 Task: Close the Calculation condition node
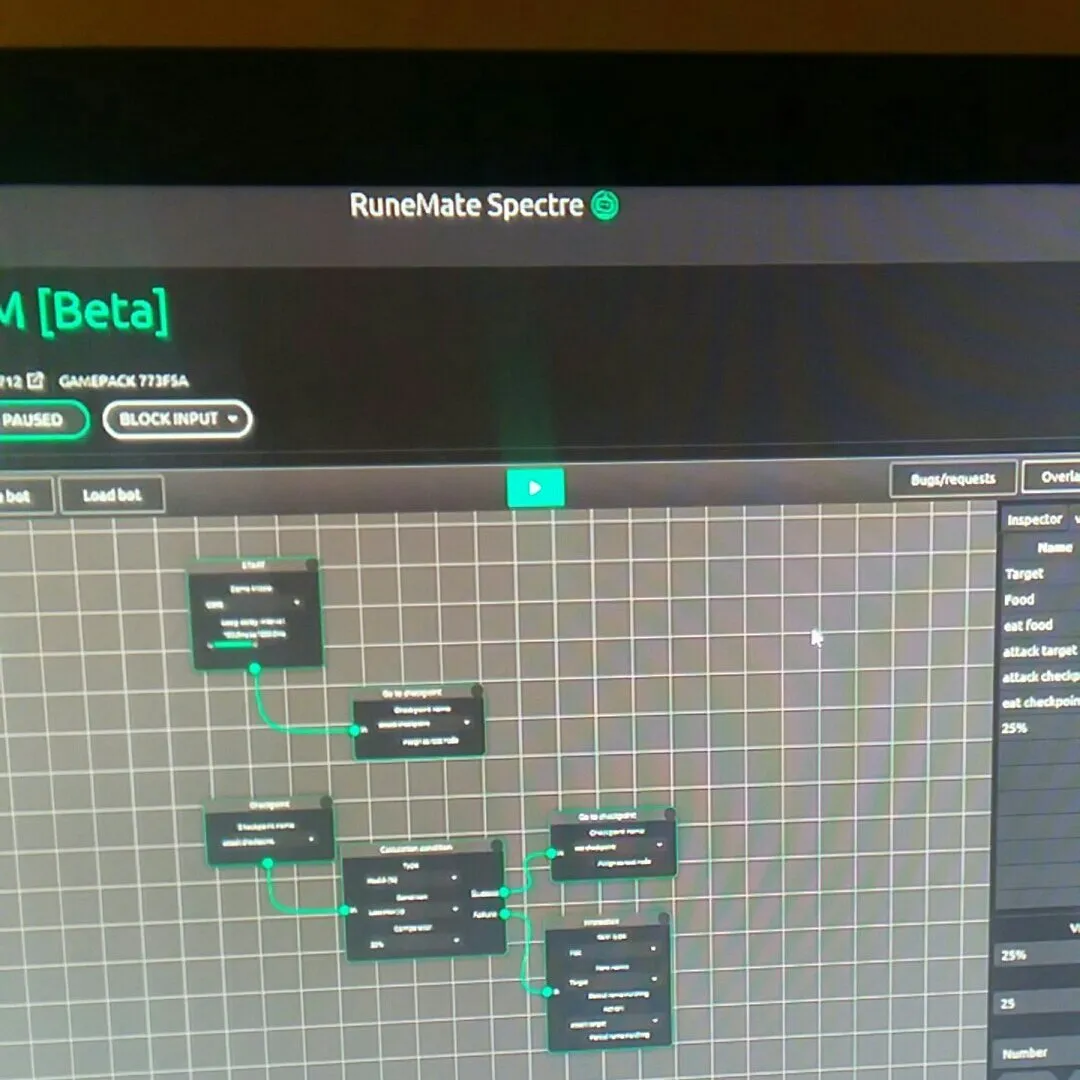pyautogui.click(x=497, y=844)
